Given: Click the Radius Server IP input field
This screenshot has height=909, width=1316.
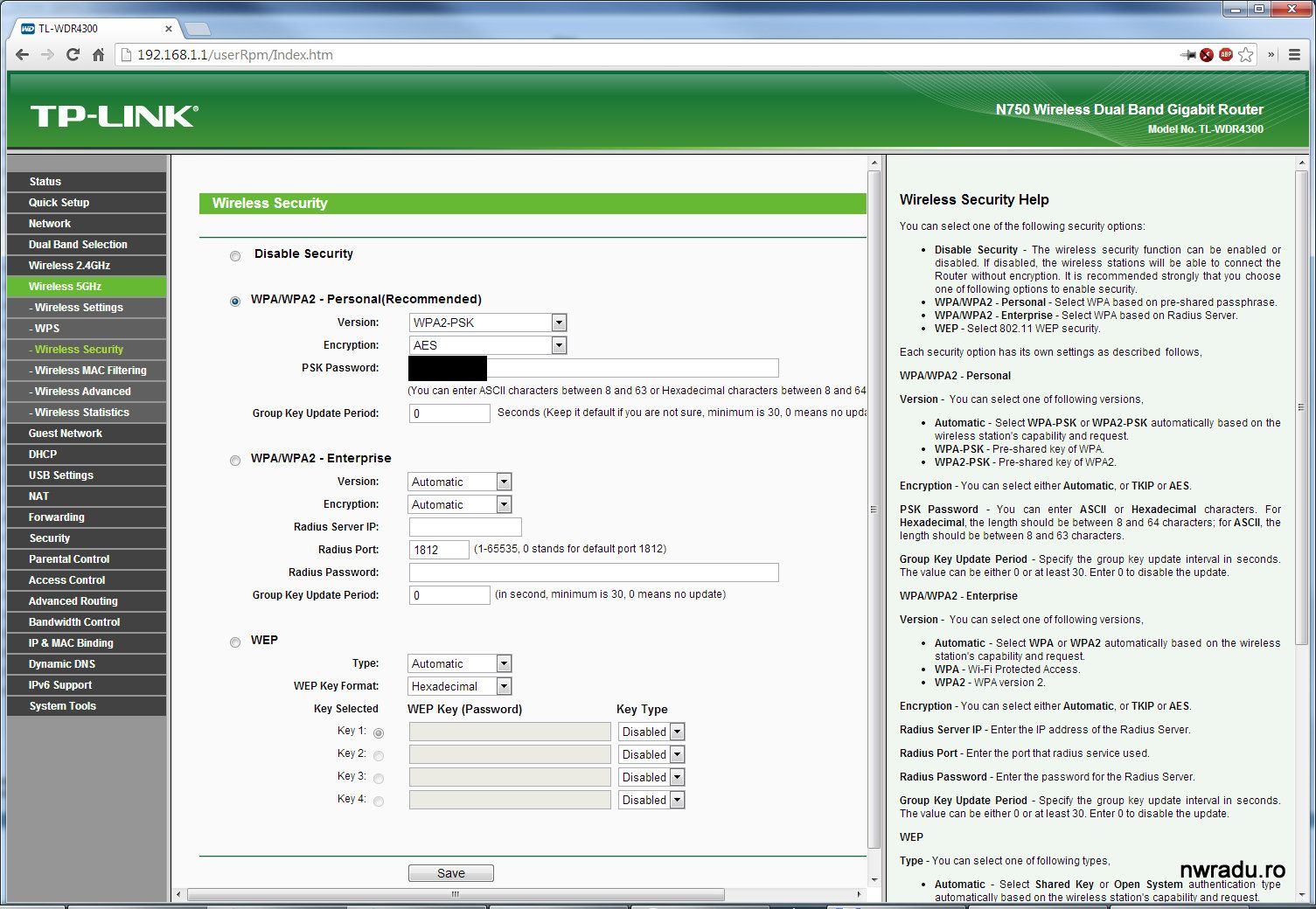Looking at the screenshot, I should point(465,527).
